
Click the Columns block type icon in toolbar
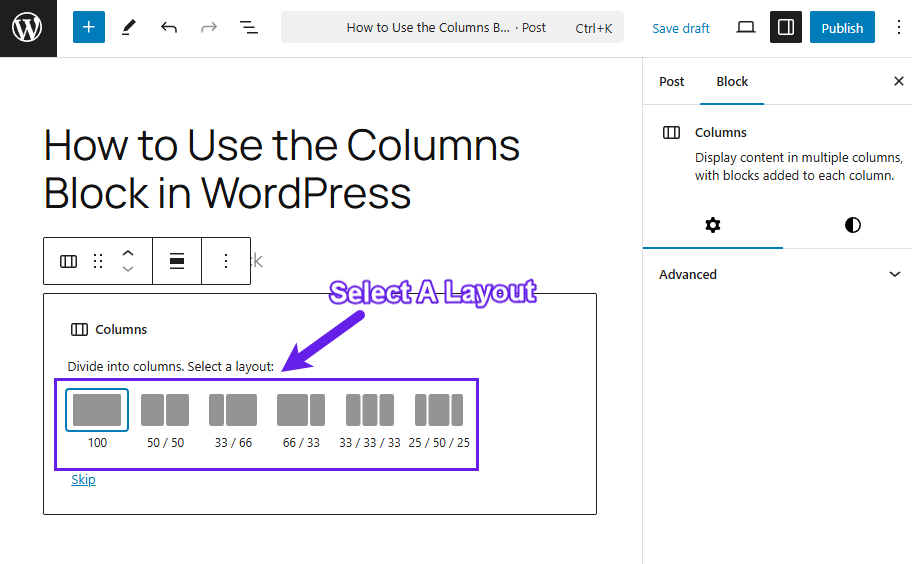(x=68, y=261)
